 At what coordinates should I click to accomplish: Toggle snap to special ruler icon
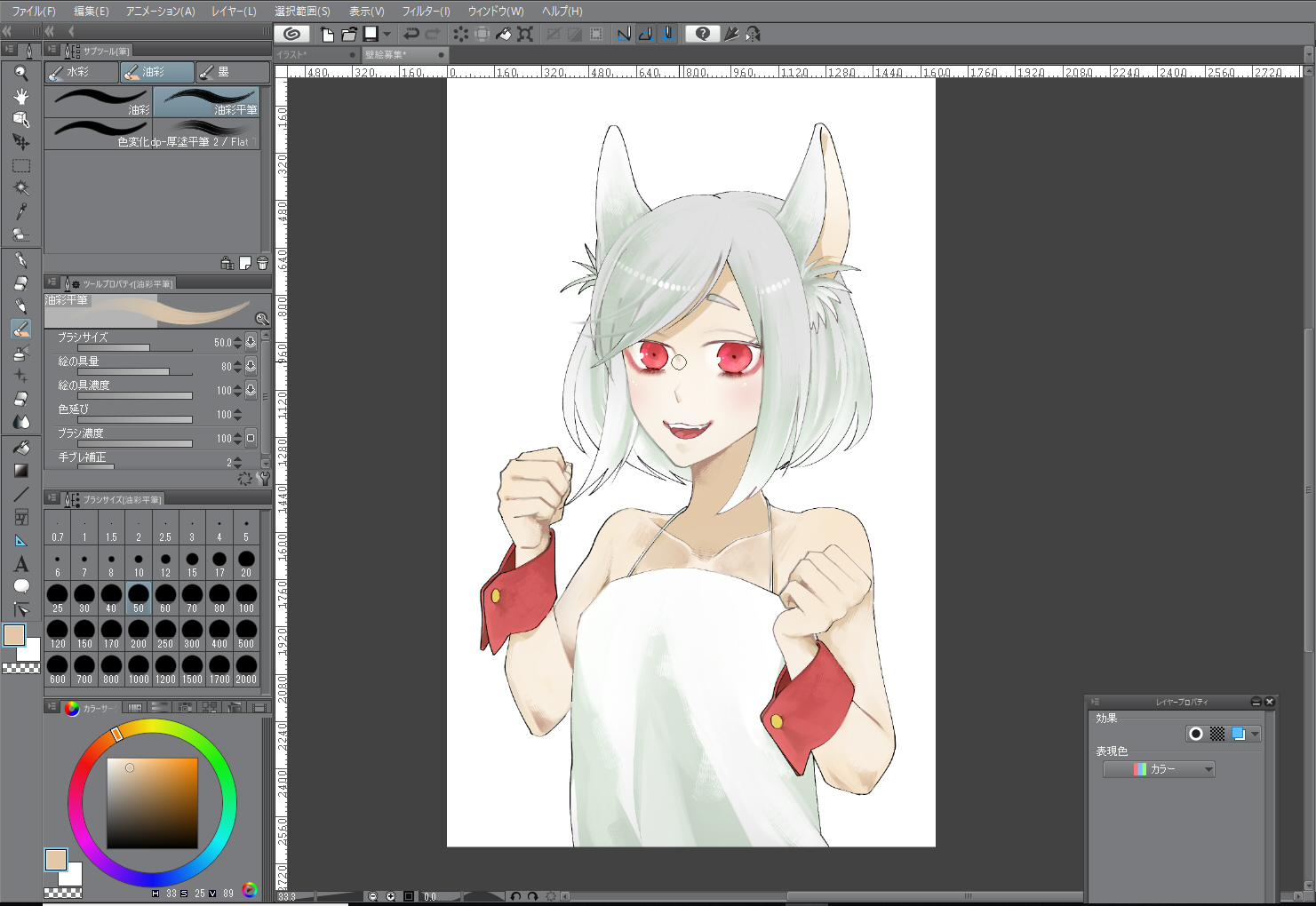pos(646,34)
